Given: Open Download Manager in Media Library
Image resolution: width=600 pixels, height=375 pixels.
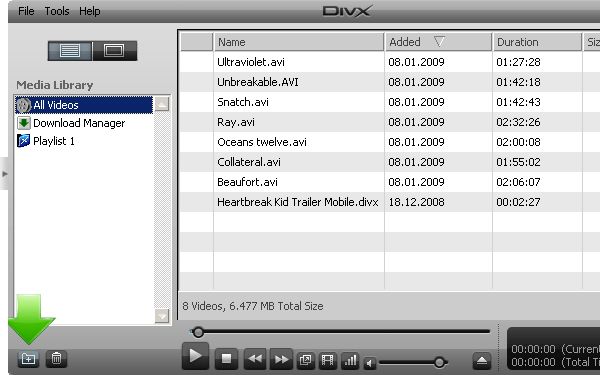Looking at the screenshot, I should [x=79, y=123].
